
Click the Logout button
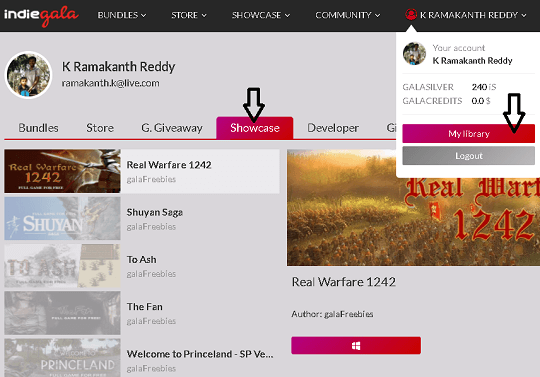click(x=468, y=156)
